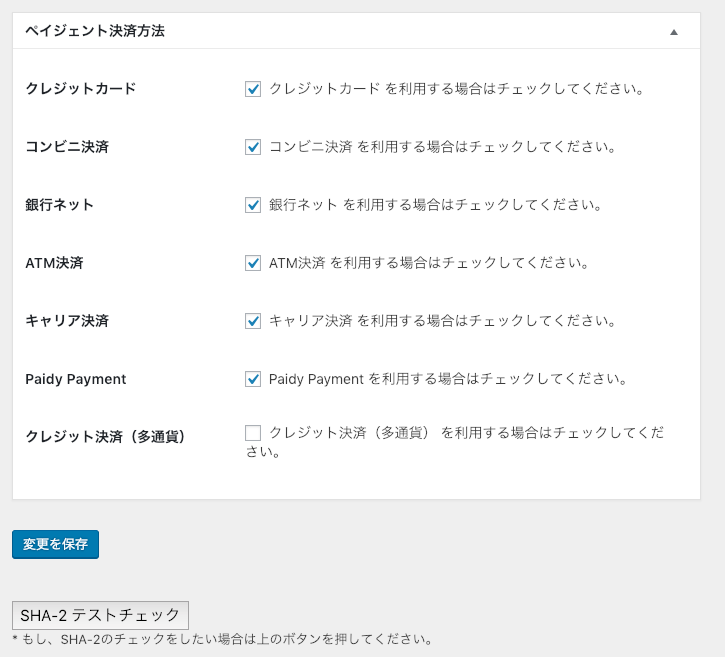Toggle the 銀行ネット checkbox

[x=253, y=205]
